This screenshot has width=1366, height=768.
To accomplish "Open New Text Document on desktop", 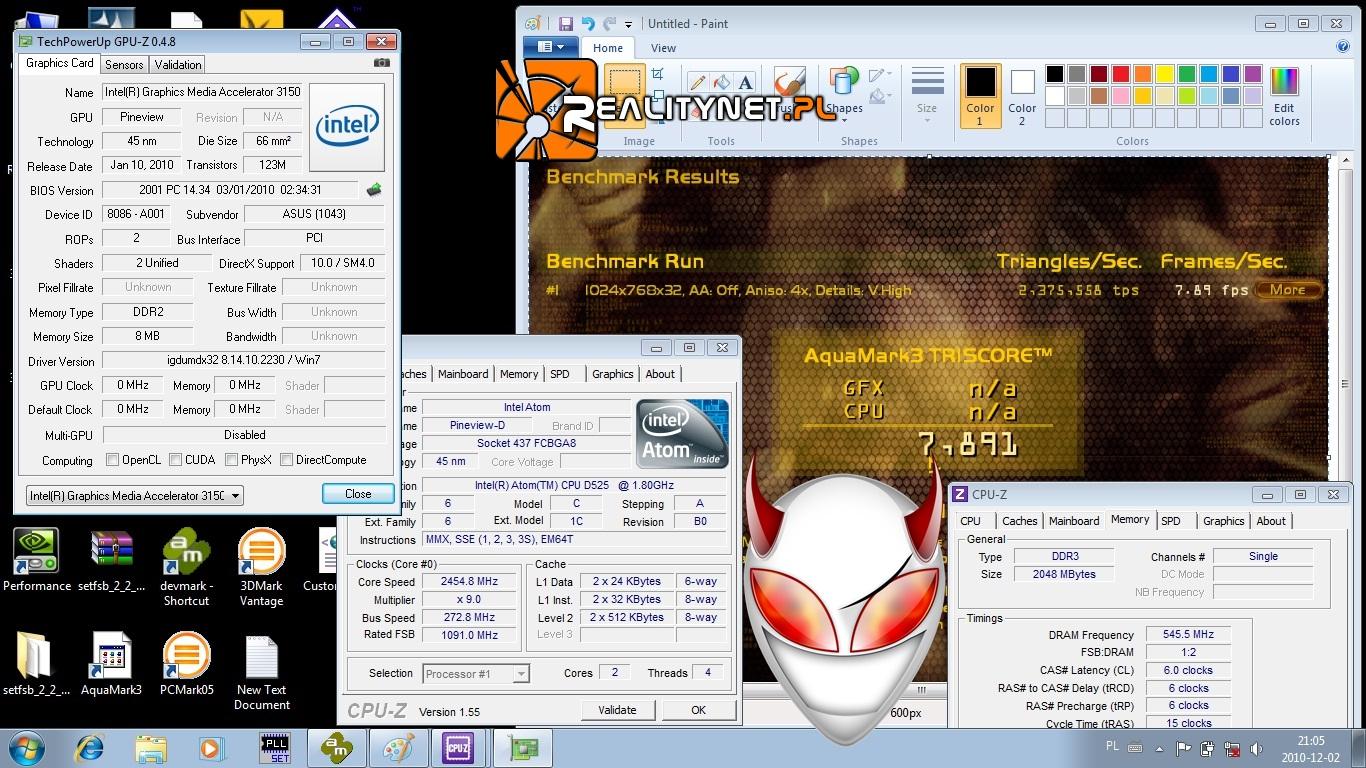I will tap(261, 672).
